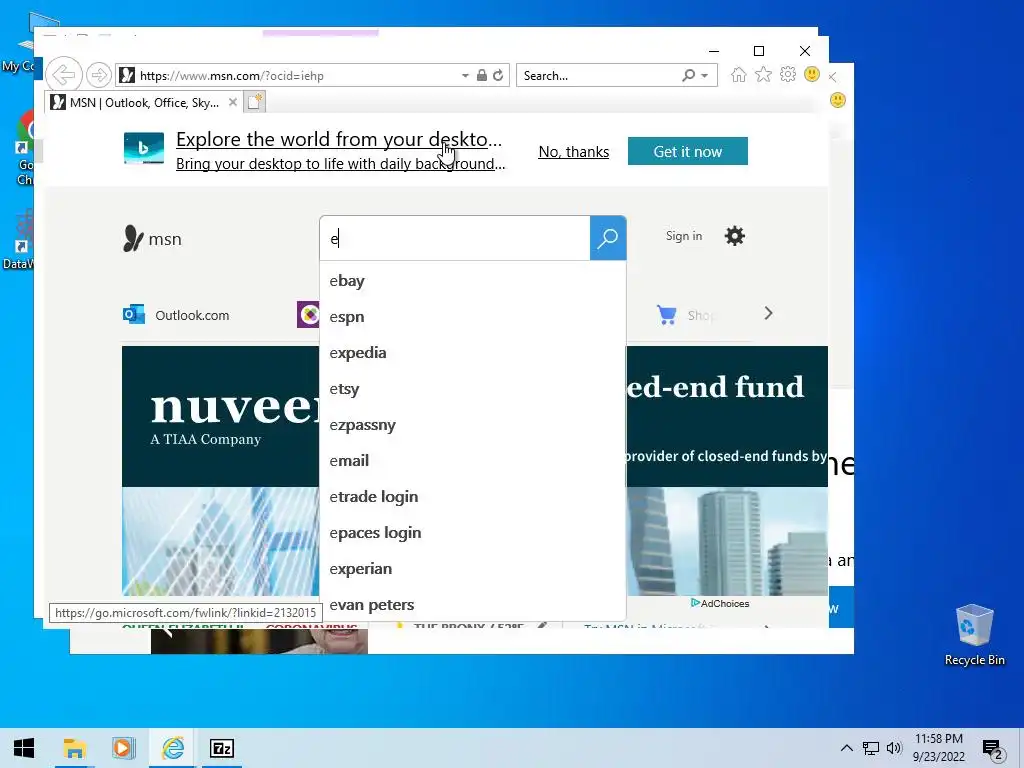Click inside the MSN search input field
The image size is (1024, 768).
coord(455,238)
